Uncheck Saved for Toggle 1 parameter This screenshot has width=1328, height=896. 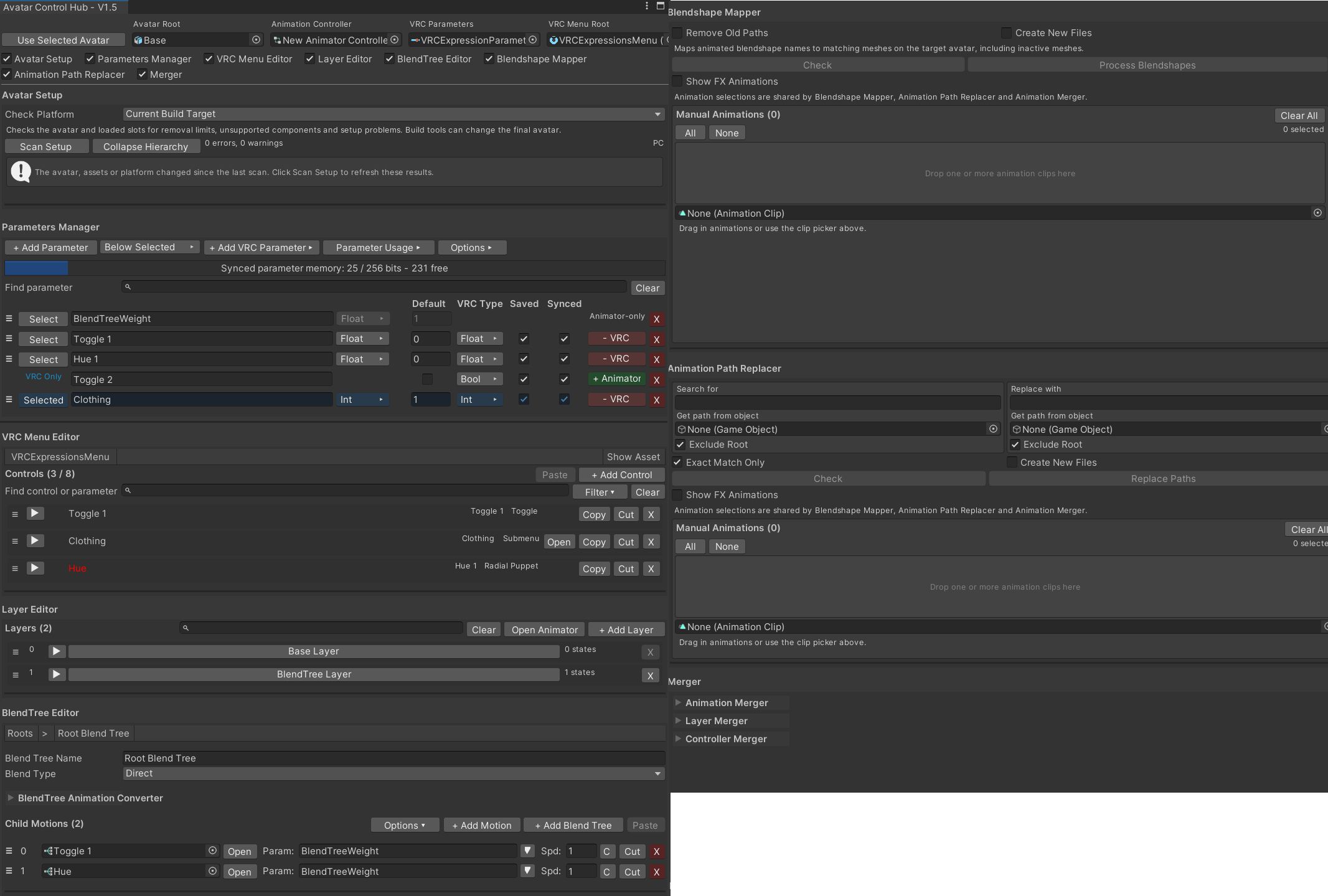pos(524,339)
